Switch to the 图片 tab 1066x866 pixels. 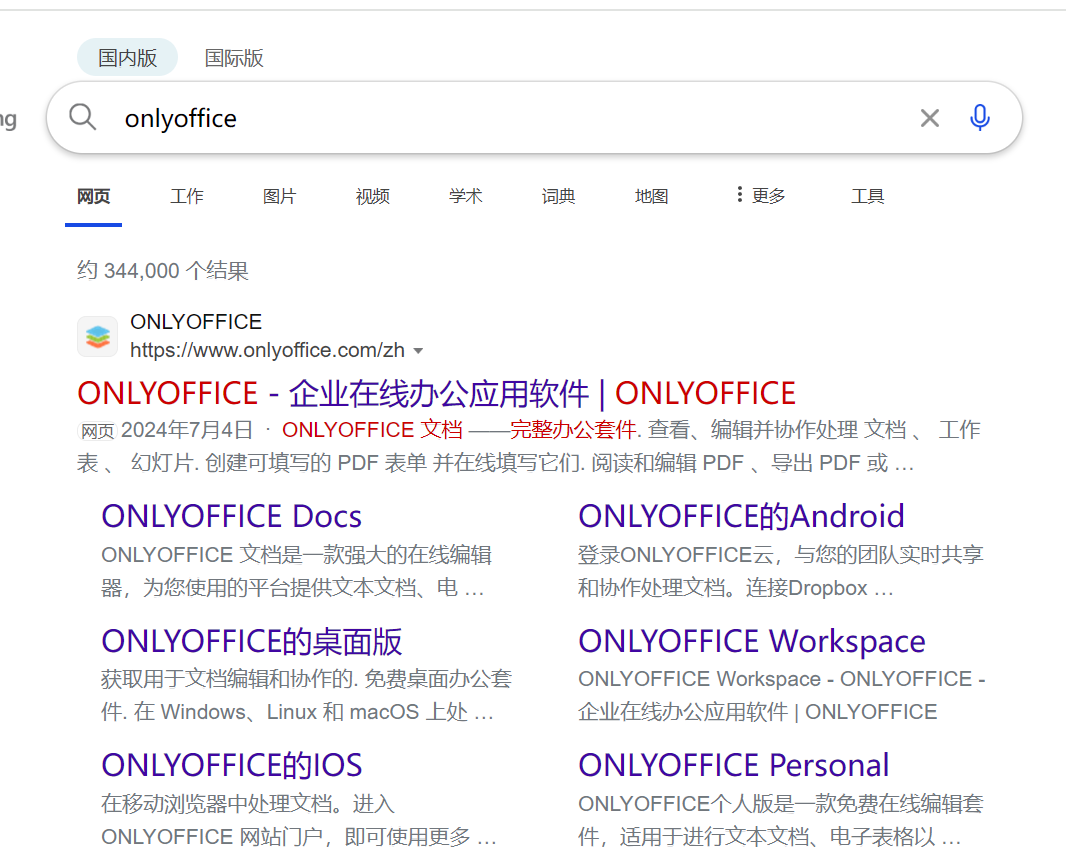pyautogui.click(x=279, y=196)
